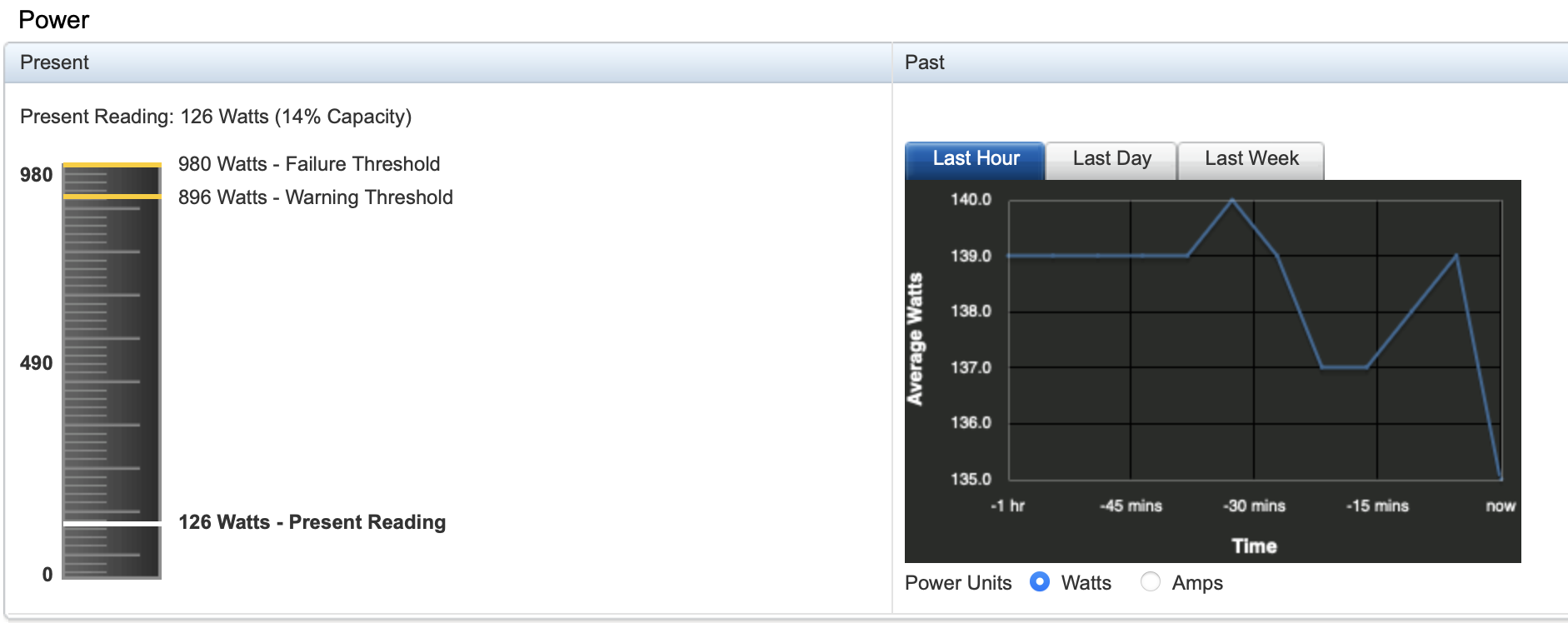Viewport: 1568px width, 628px height.
Task: Click the Power section title
Action: (x=54, y=20)
